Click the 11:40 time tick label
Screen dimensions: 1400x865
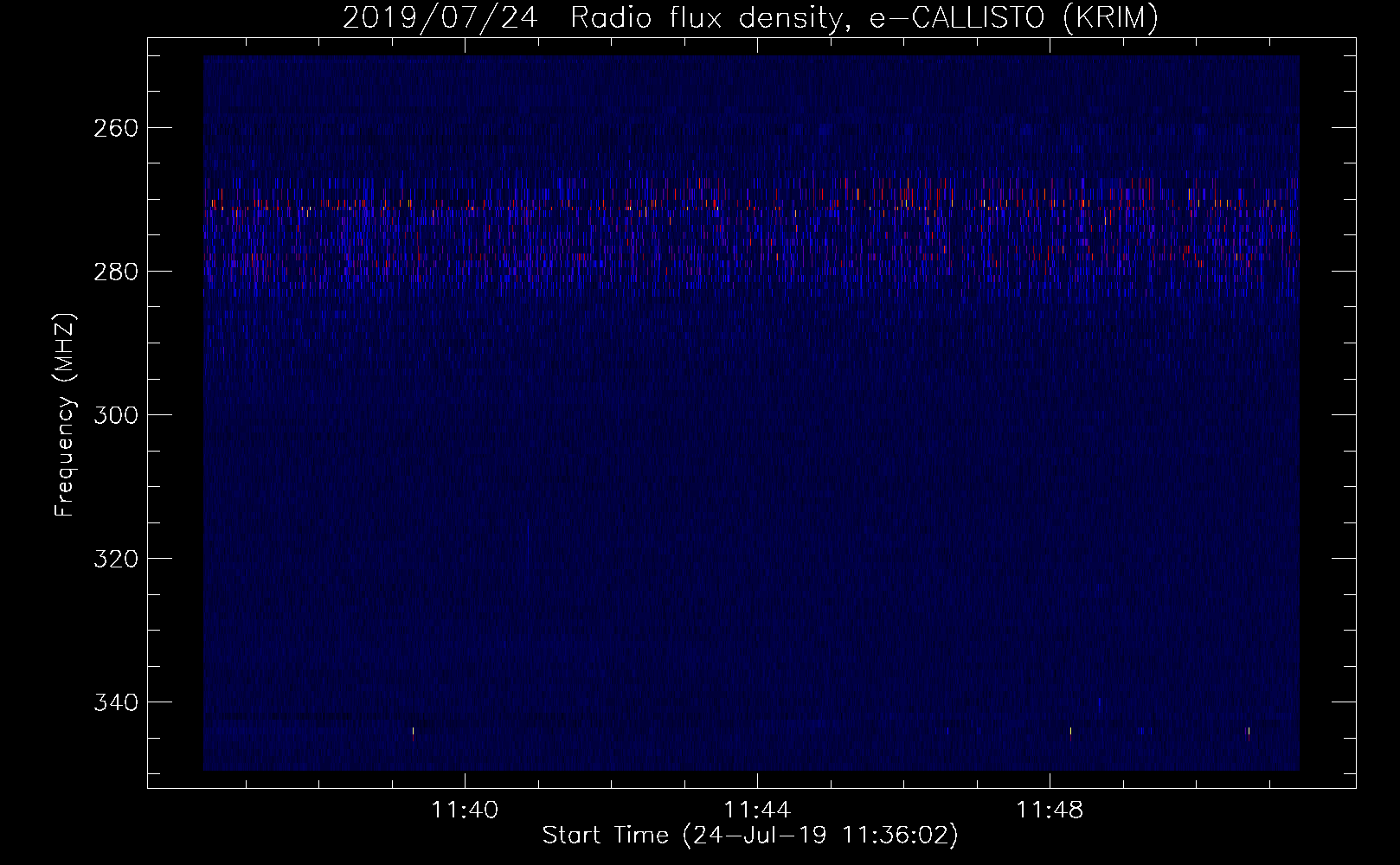pos(466,811)
